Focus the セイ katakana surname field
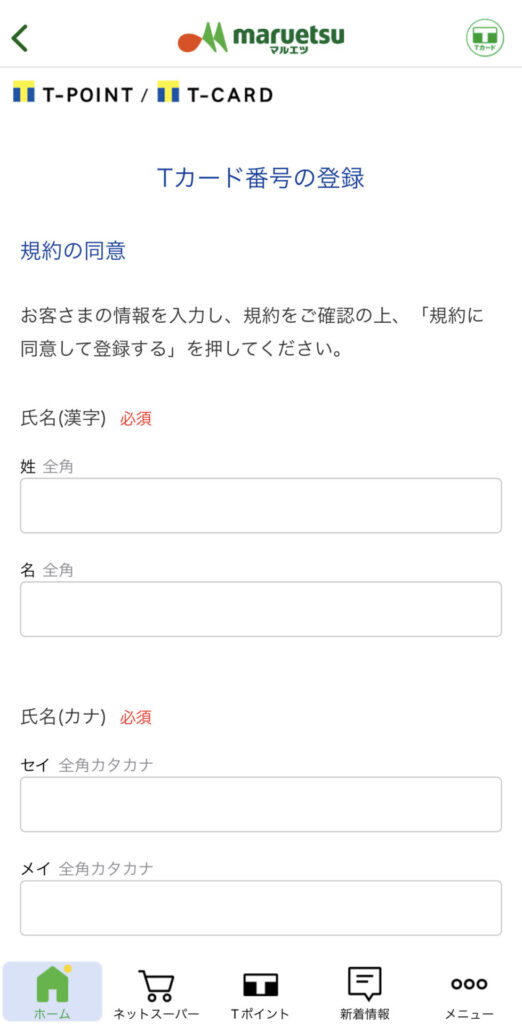The width and height of the screenshot is (522, 1024). [261, 804]
